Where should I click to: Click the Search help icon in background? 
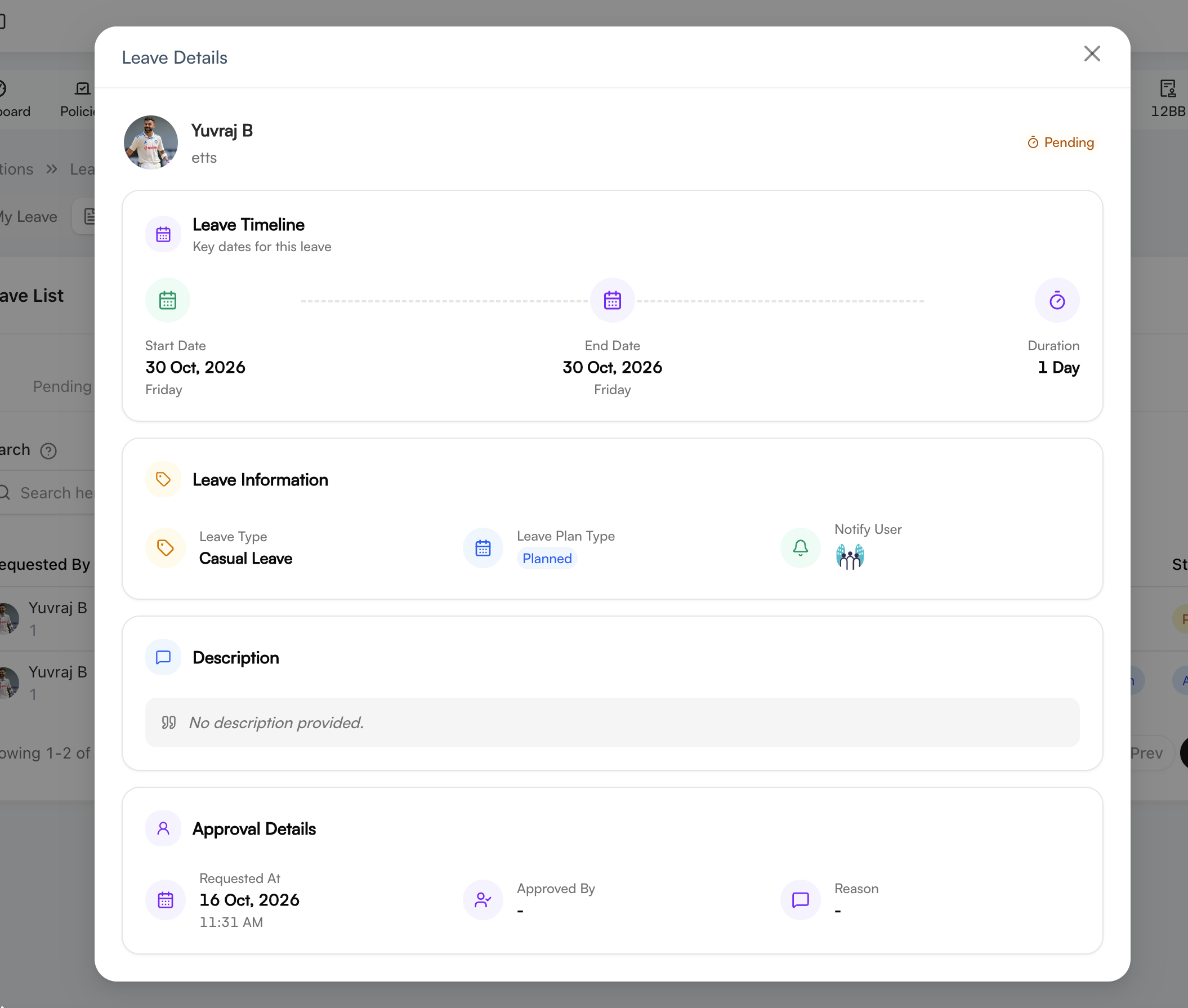pos(48,451)
